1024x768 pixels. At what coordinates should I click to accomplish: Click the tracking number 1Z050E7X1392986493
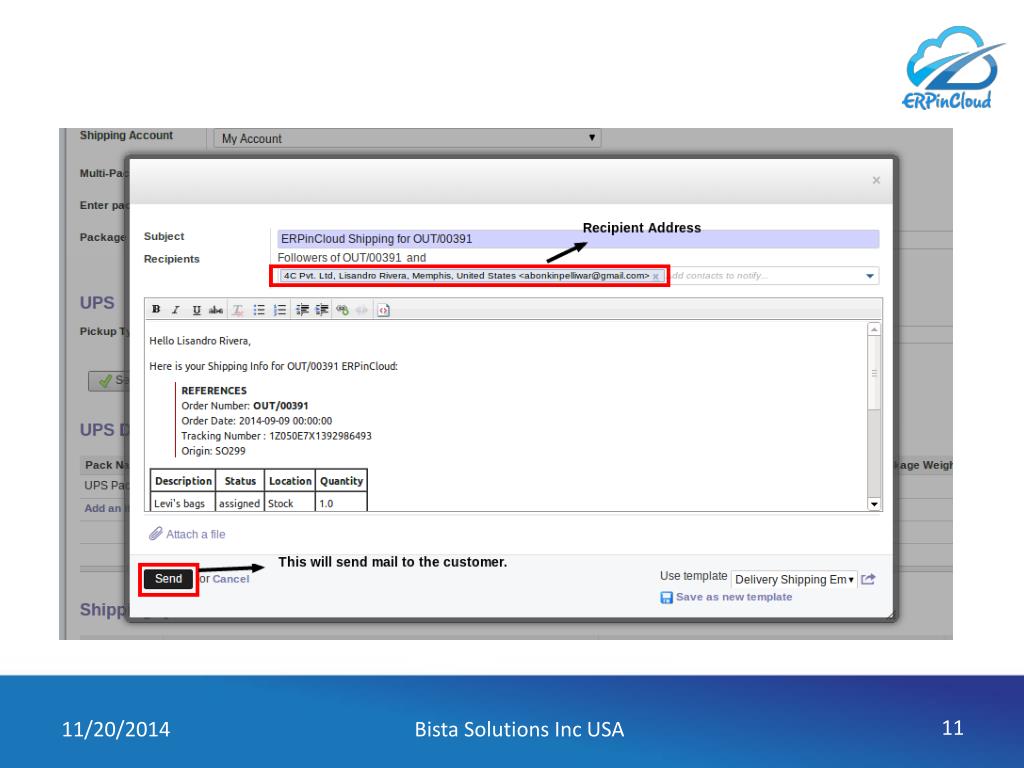[x=320, y=436]
